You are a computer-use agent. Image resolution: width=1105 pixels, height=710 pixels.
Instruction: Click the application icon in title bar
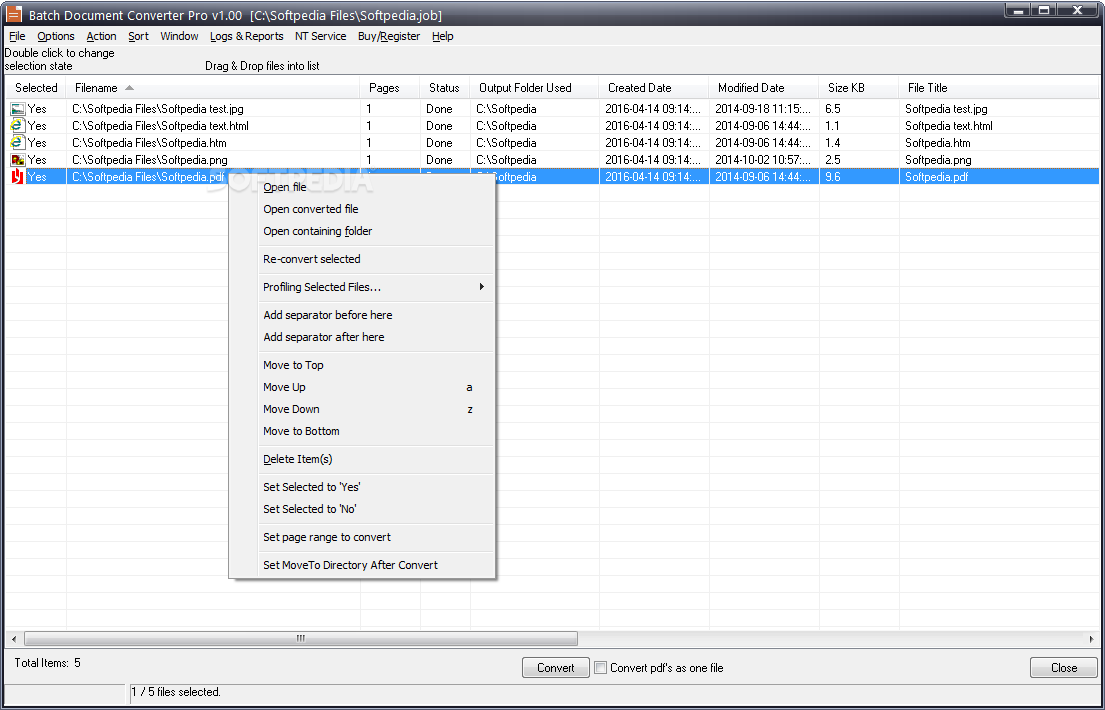(x=13, y=14)
